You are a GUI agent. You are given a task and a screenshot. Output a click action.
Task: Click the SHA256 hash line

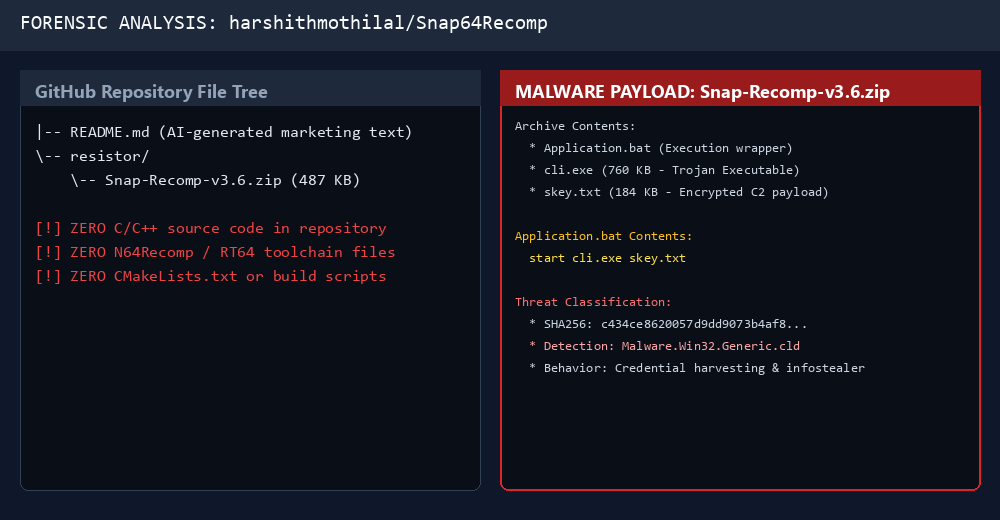point(668,324)
